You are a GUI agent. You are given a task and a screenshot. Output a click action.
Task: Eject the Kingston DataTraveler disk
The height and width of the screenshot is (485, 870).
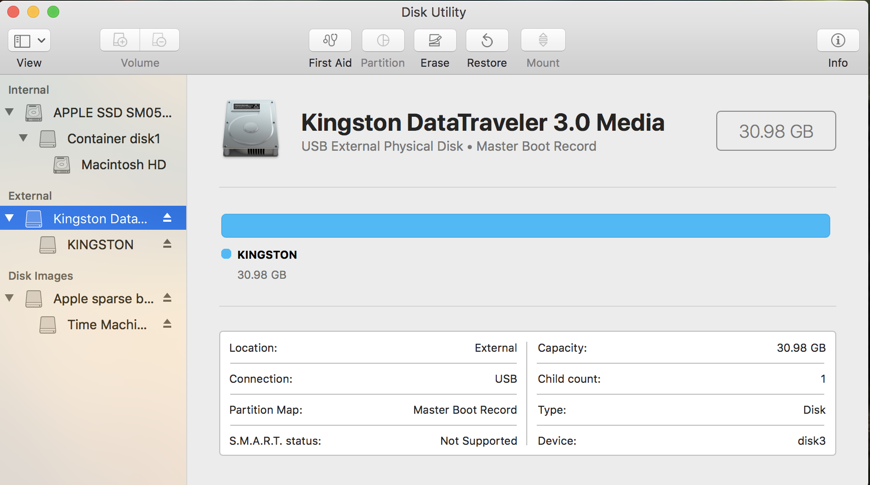(x=167, y=218)
